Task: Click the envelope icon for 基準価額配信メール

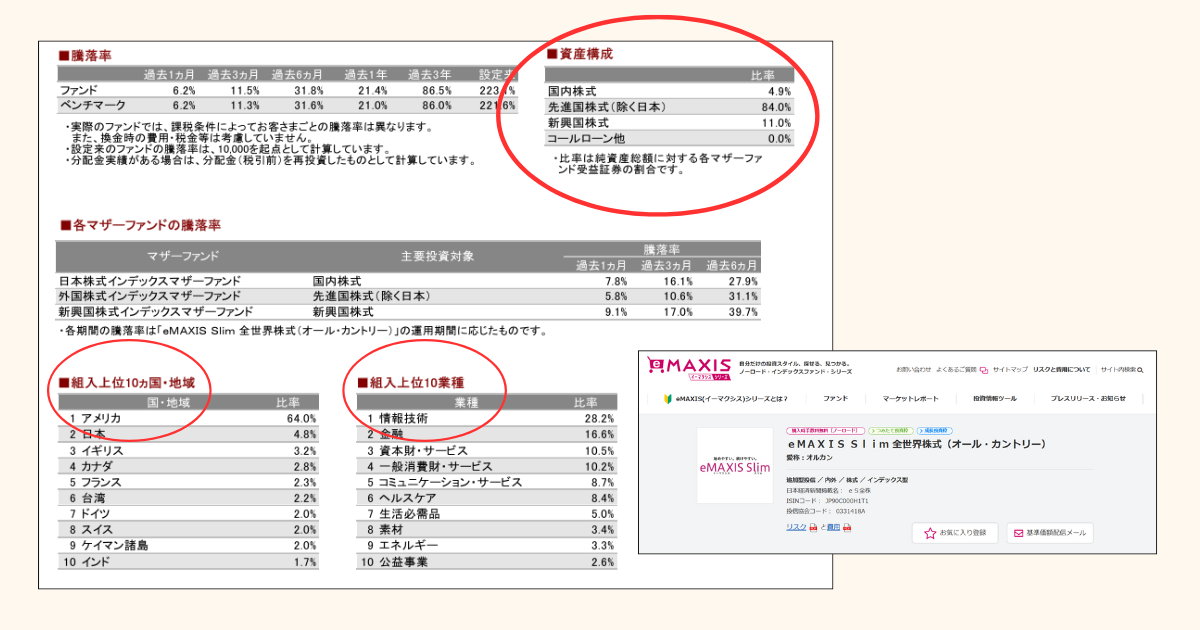Action: tap(1017, 533)
